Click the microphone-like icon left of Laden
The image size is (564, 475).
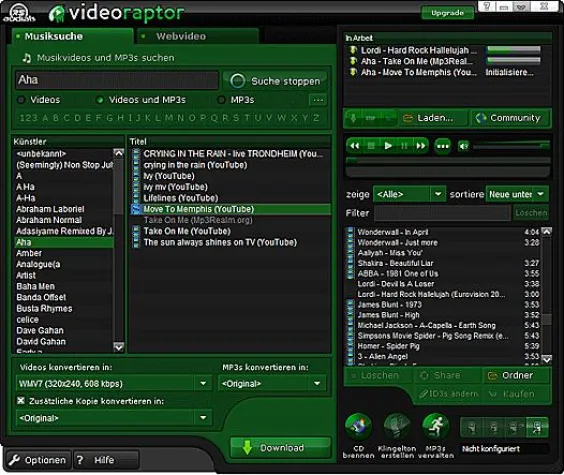coord(353,118)
